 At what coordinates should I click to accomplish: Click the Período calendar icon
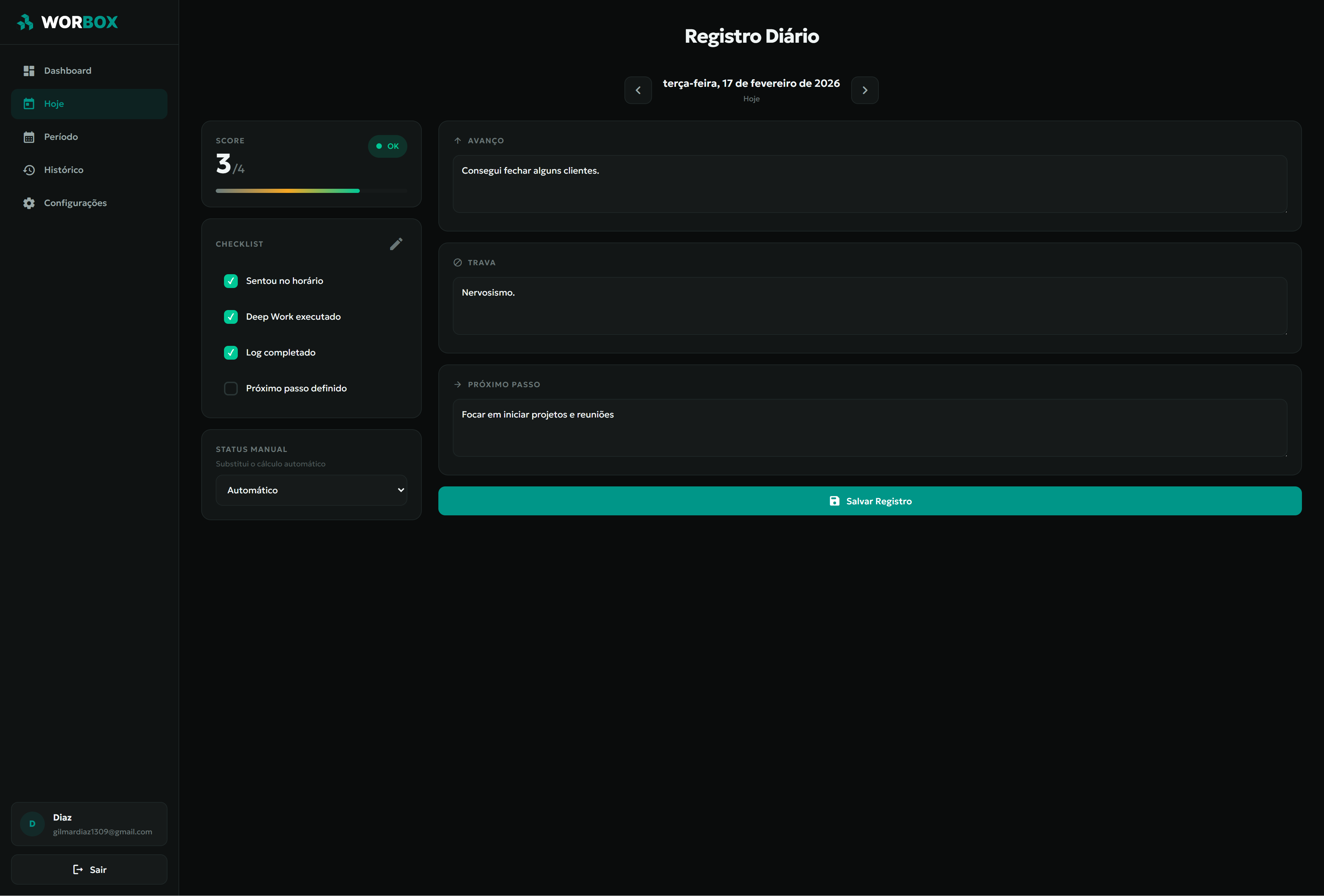[x=29, y=137]
